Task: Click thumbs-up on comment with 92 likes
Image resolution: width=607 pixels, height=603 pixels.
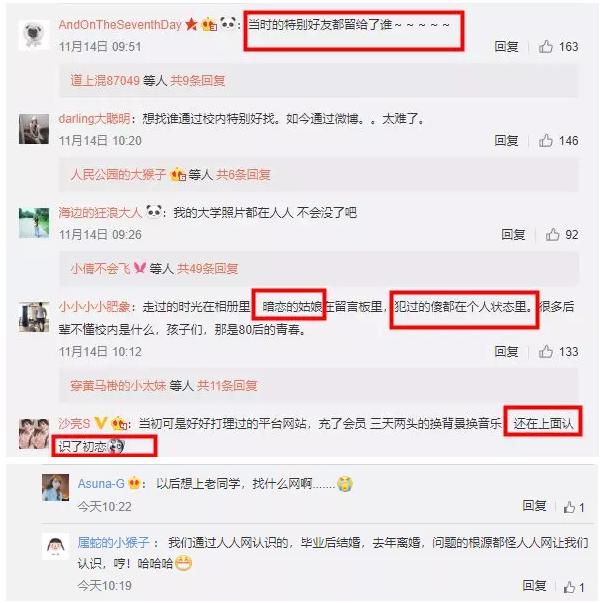Action: click(552, 235)
